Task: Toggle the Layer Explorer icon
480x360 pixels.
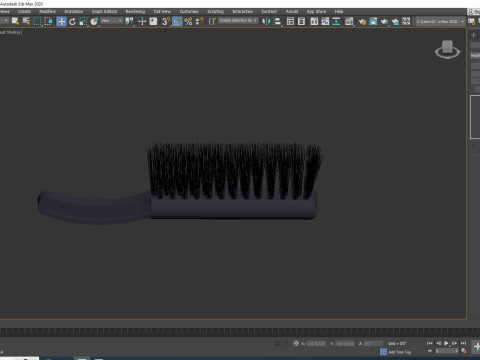Action: point(301,21)
